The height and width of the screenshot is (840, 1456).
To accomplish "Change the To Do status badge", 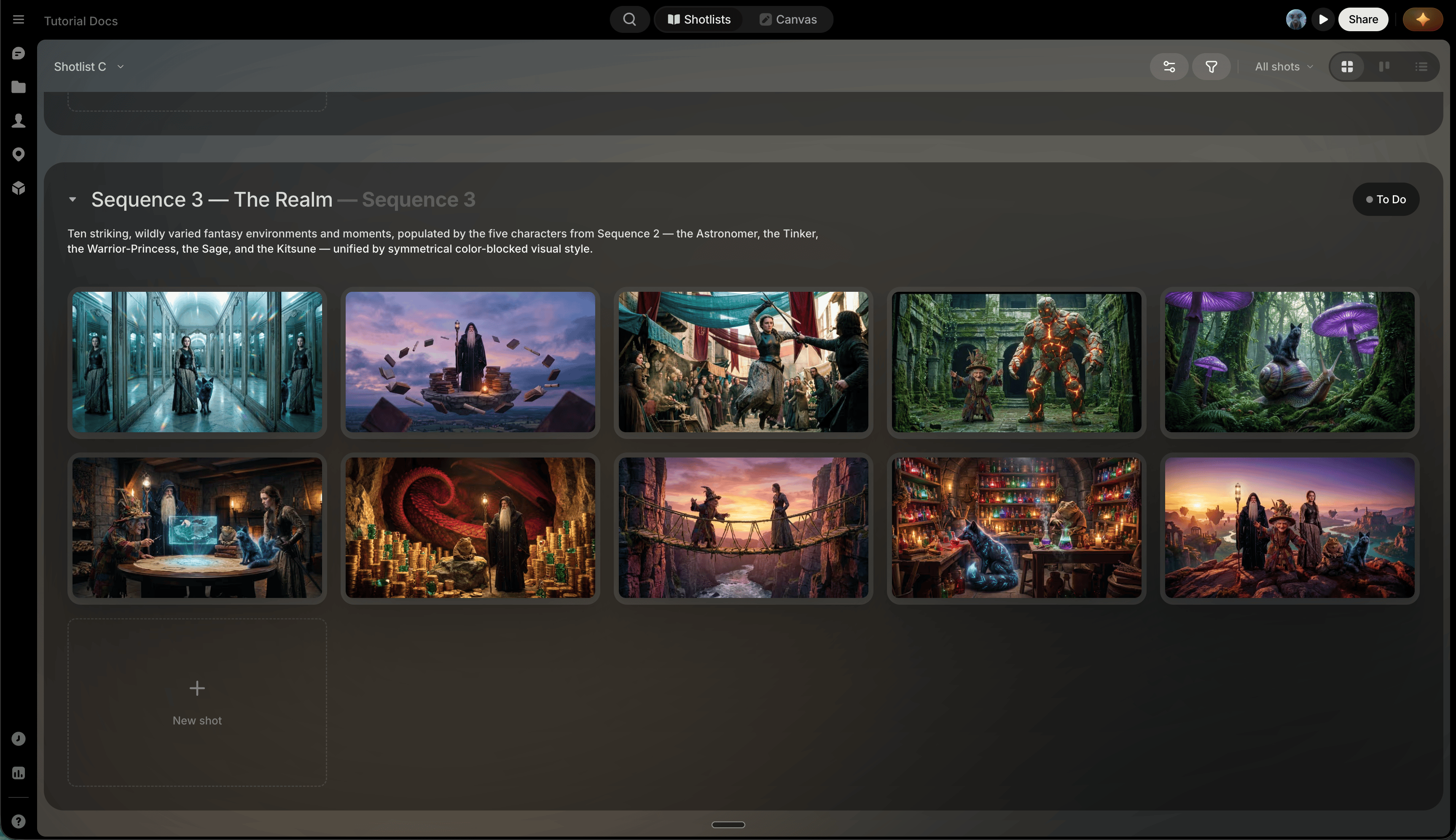I will pos(1385,199).
